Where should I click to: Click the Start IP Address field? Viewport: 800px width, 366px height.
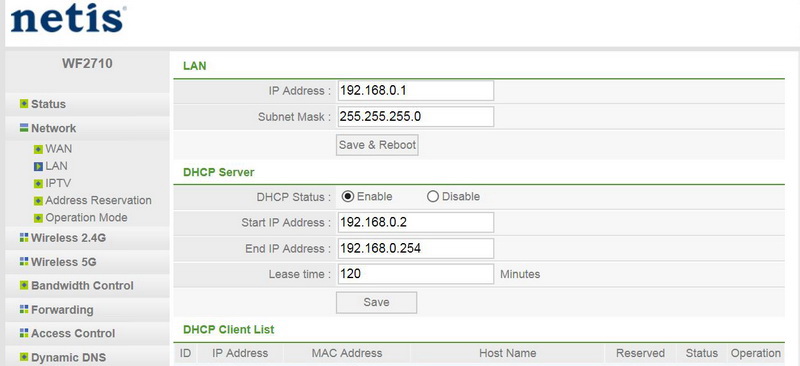coord(415,223)
